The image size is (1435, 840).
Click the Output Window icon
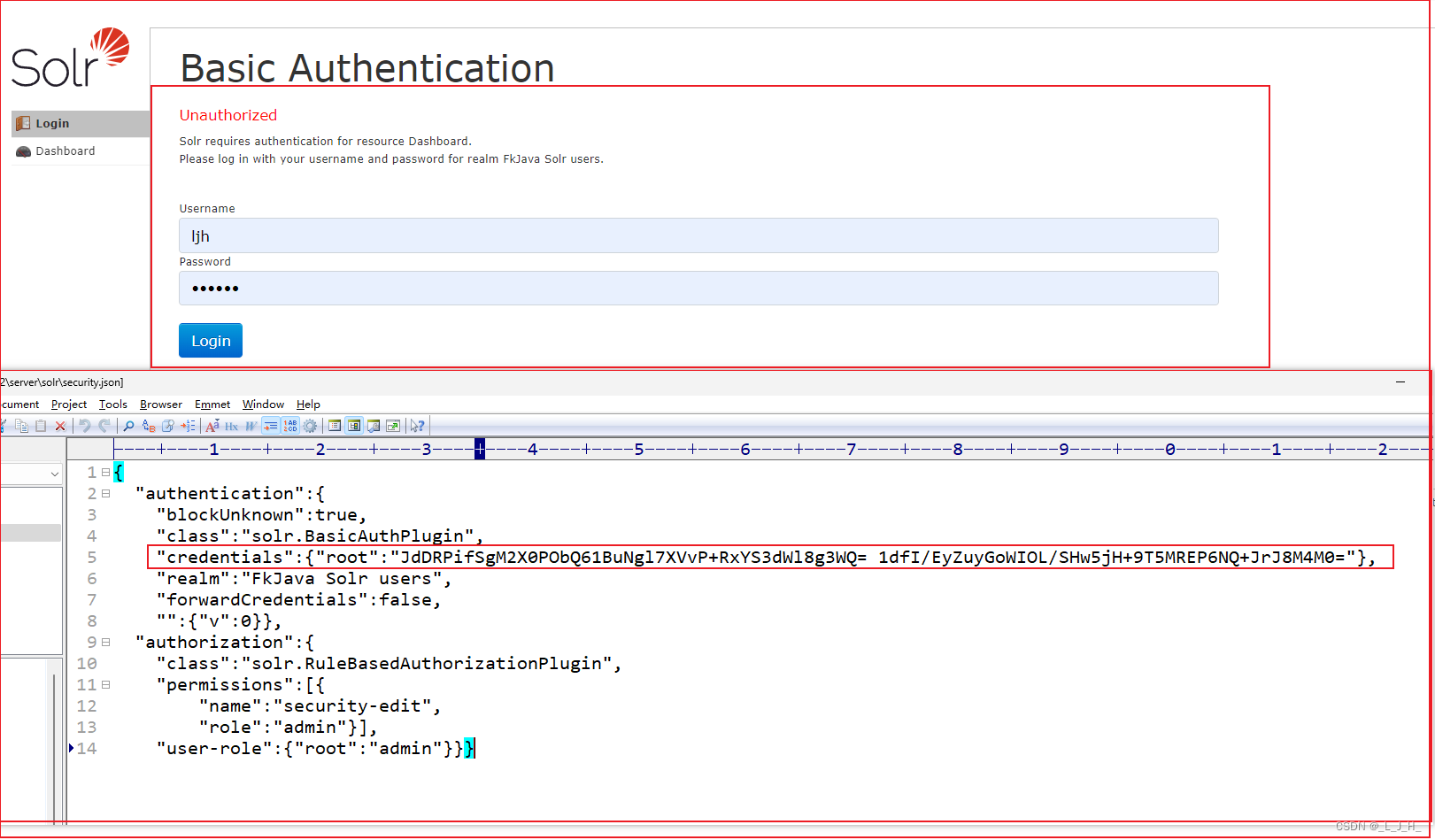point(374,426)
